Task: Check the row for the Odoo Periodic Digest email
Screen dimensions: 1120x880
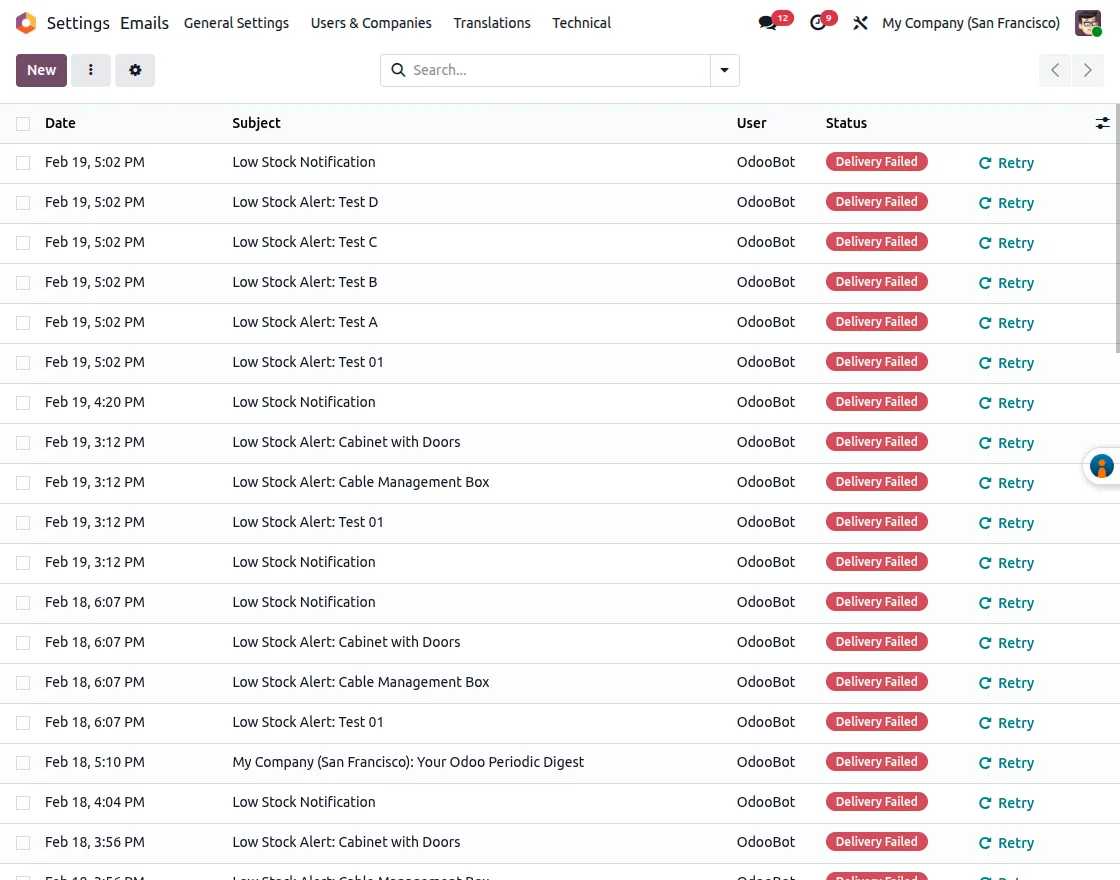Action: click(23, 762)
